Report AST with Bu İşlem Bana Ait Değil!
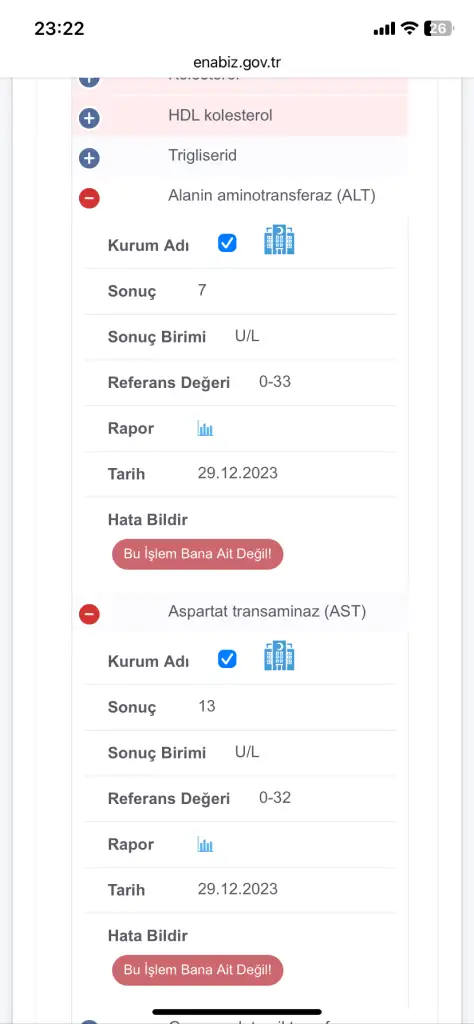Image resolution: width=474 pixels, height=1024 pixels. tap(198, 970)
